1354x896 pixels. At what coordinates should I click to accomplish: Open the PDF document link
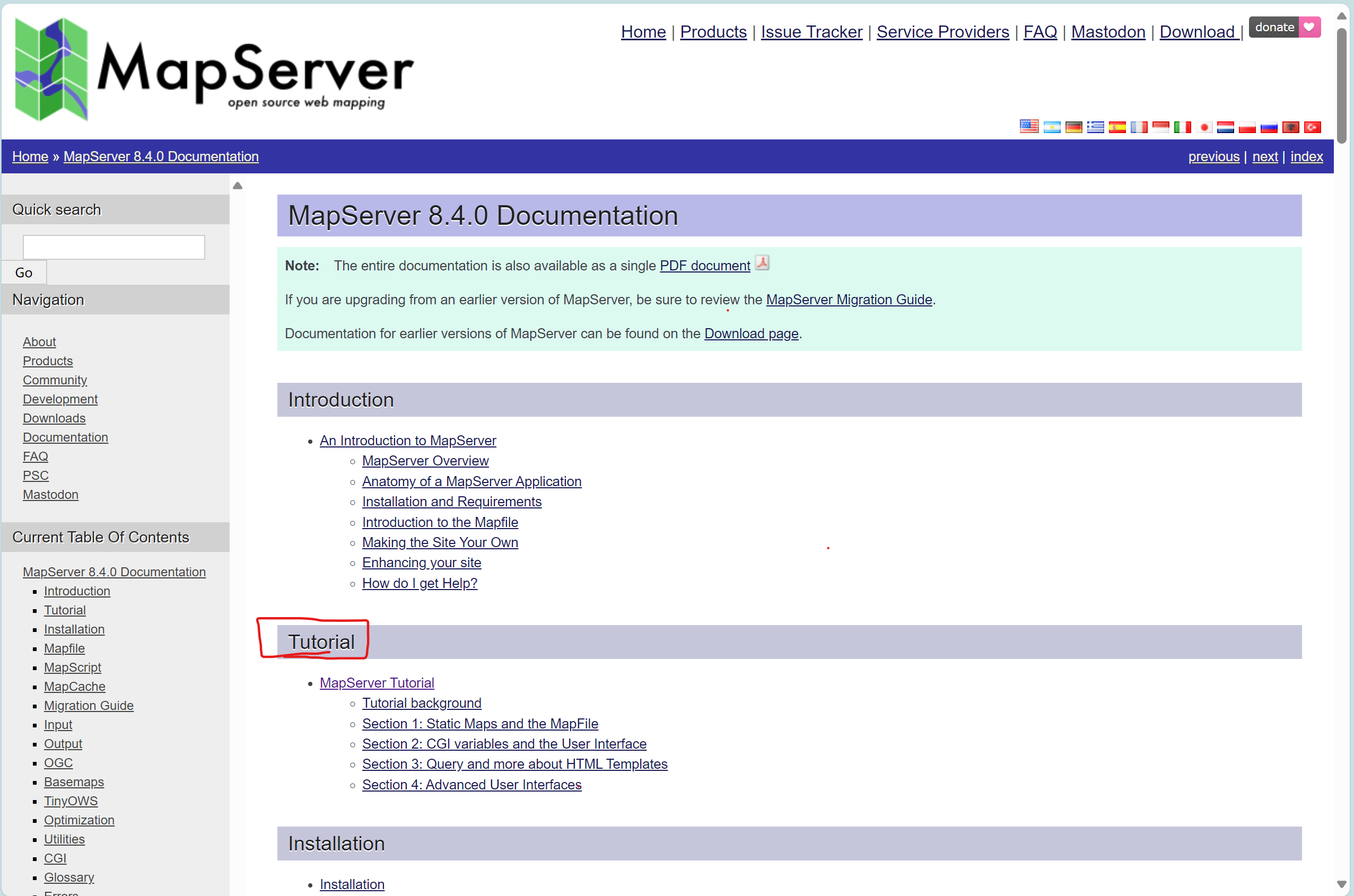[x=705, y=266]
